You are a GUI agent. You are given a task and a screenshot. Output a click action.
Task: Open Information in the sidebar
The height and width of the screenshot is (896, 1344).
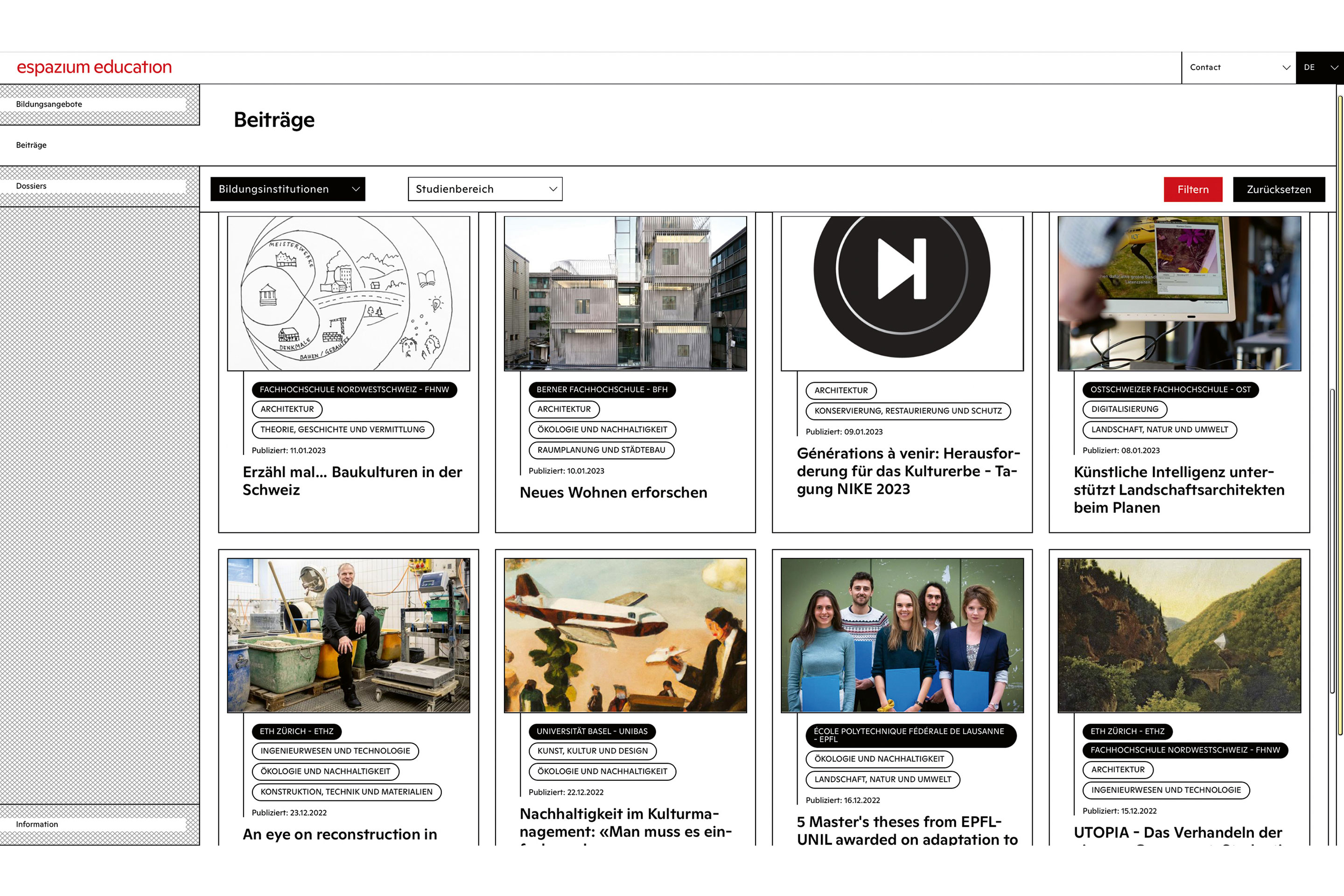click(99, 824)
